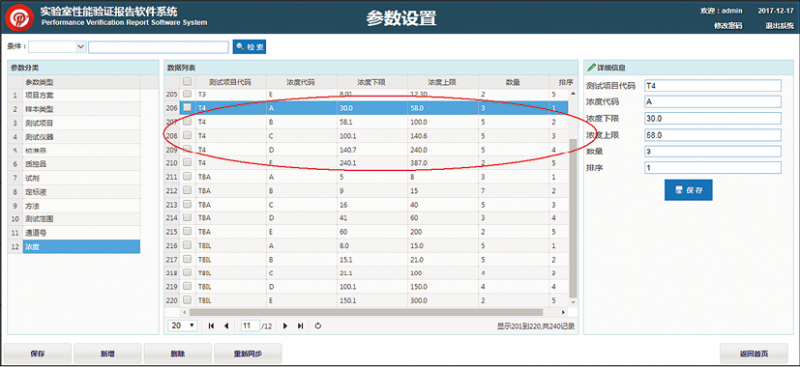Check the box for row 205 (T3 E)
800x367 pixels.
(187, 94)
